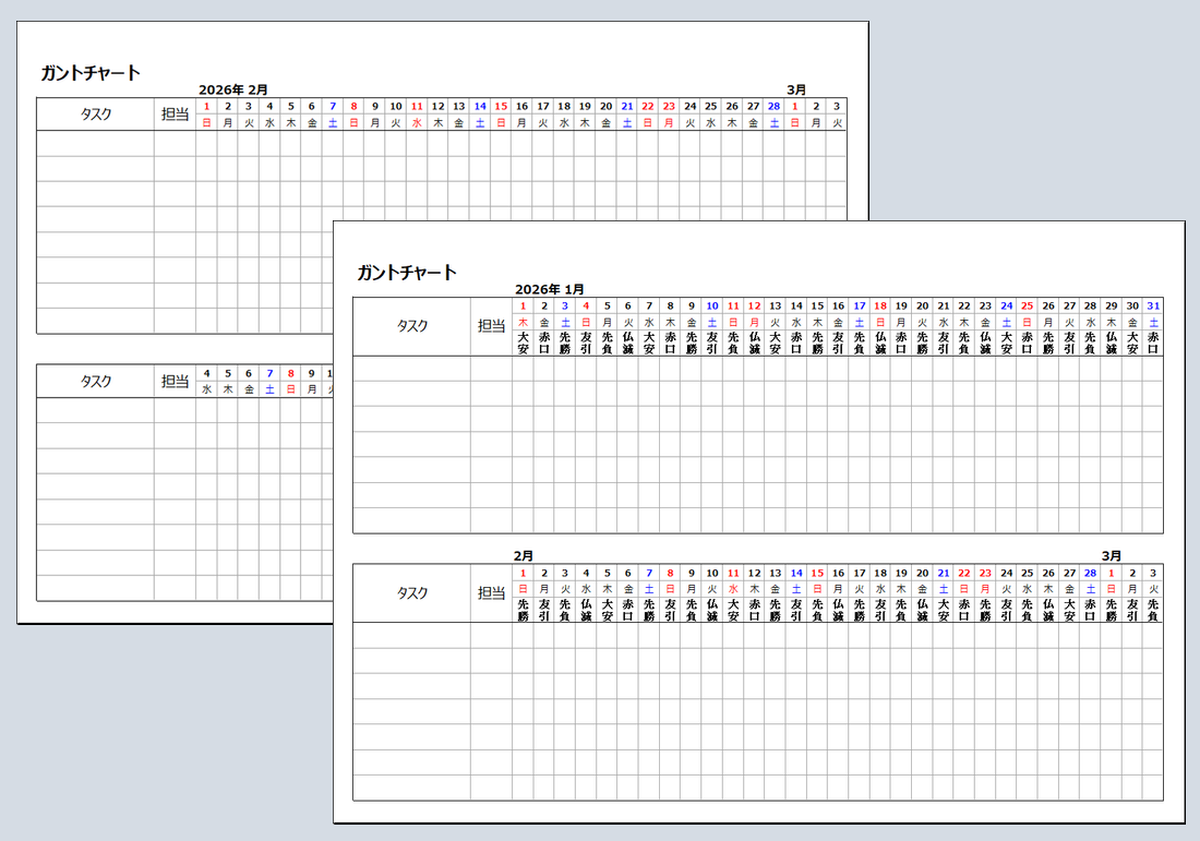Click date 28 in back sheet's February header

(774, 106)
